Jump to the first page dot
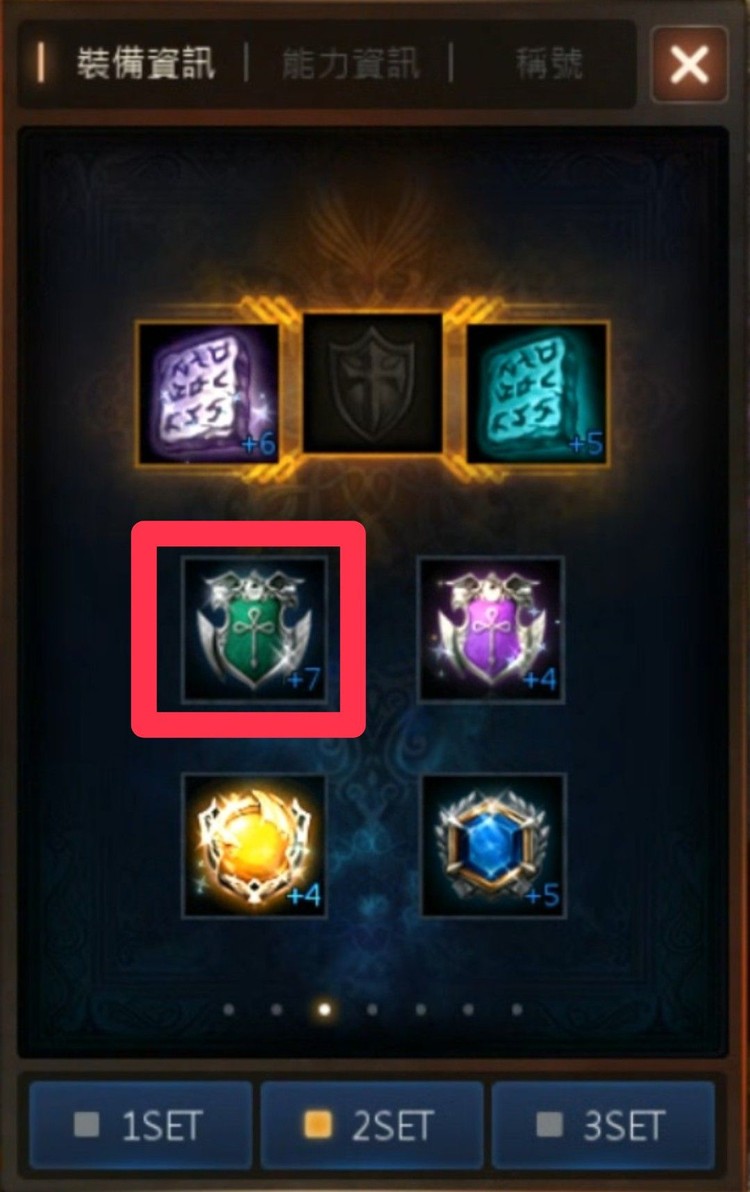The height and width of the screenshot is (1192, 750). (229, 1010)
